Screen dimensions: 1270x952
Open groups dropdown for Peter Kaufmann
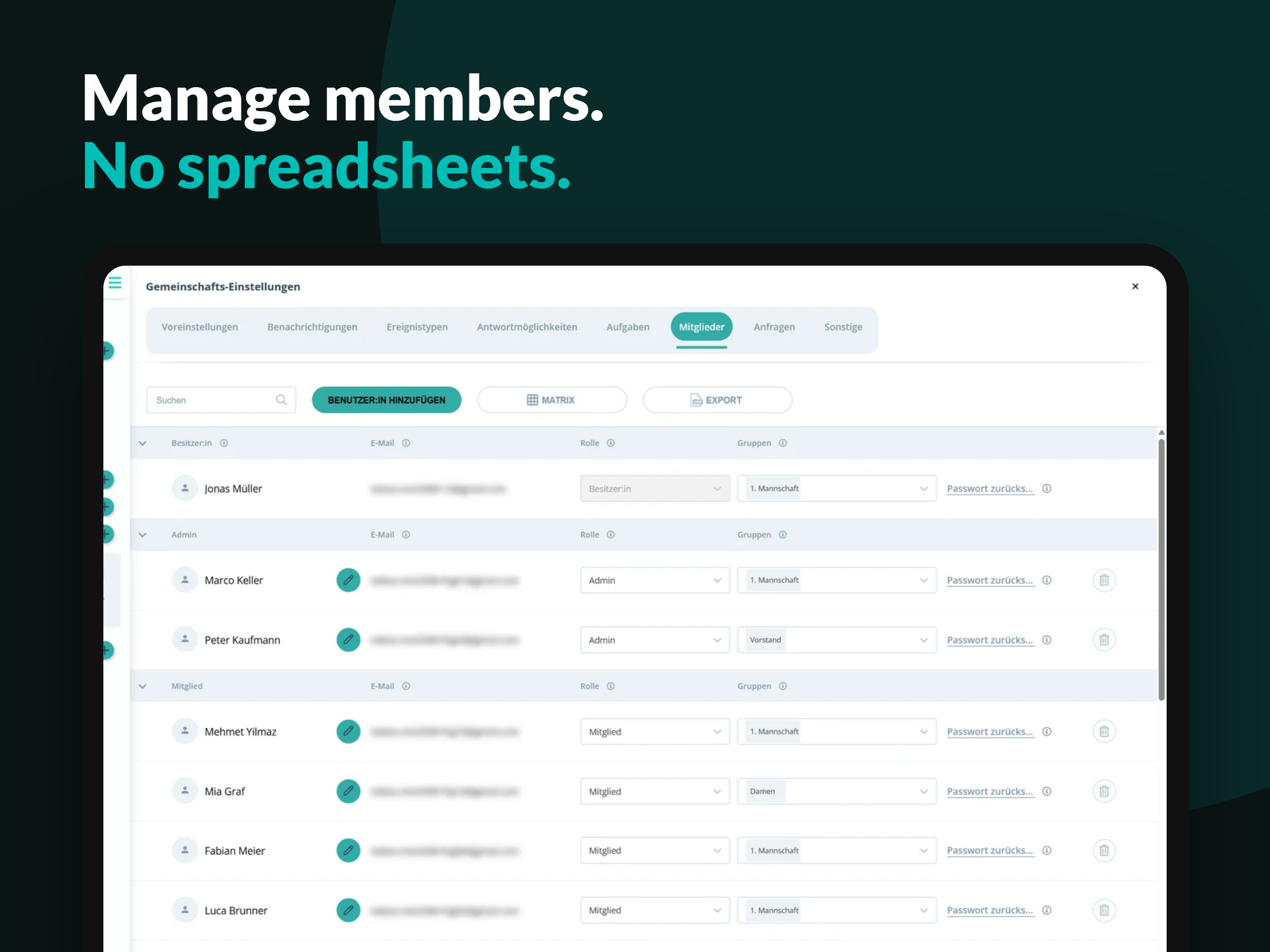tap(837, 640)
